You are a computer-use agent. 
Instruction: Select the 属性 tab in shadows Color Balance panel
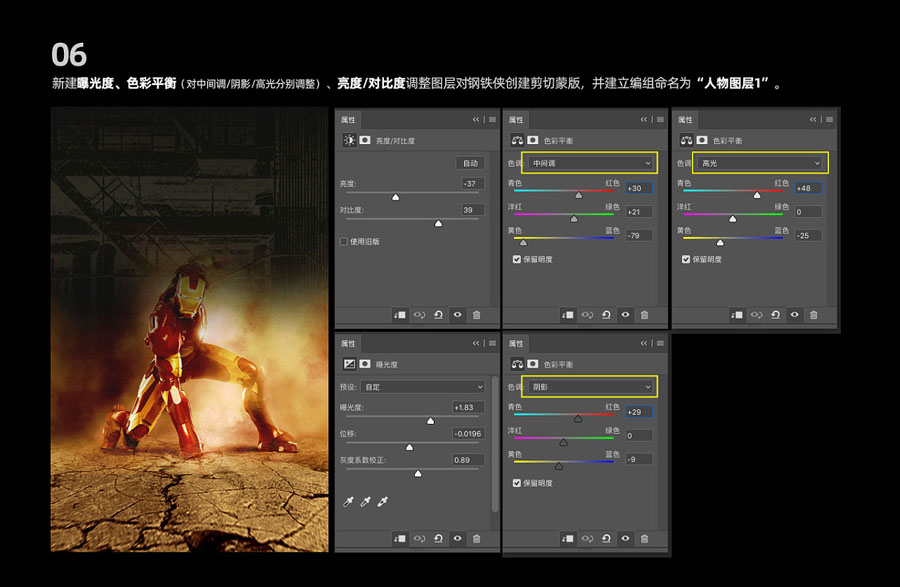tap(516, 343)
